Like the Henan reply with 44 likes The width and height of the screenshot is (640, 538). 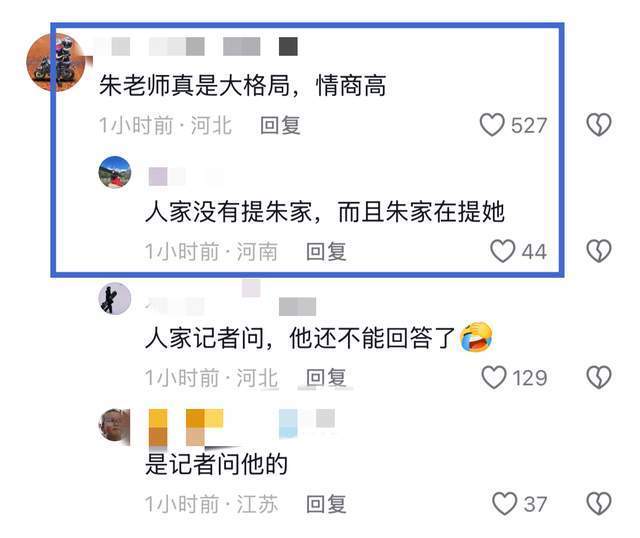coord(502,251)
